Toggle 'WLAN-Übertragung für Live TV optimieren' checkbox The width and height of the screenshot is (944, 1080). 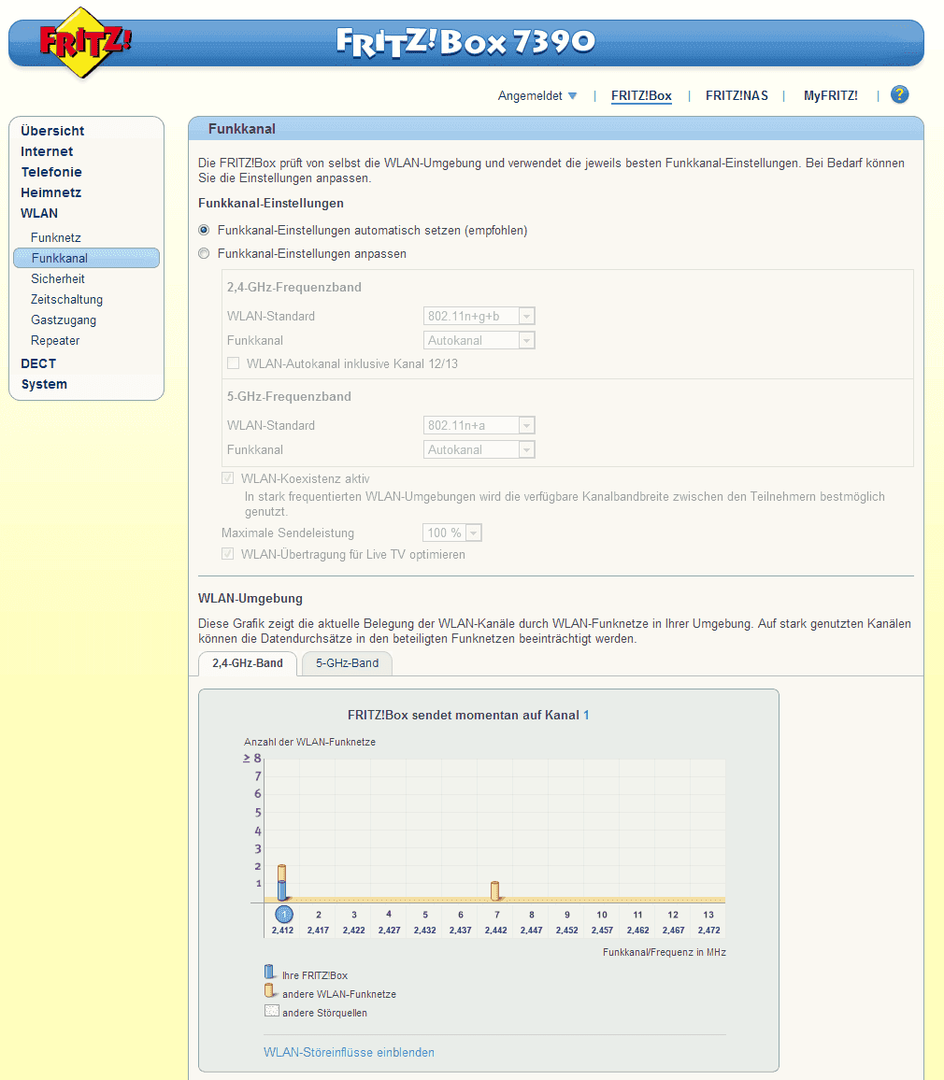tap(227, 554)
